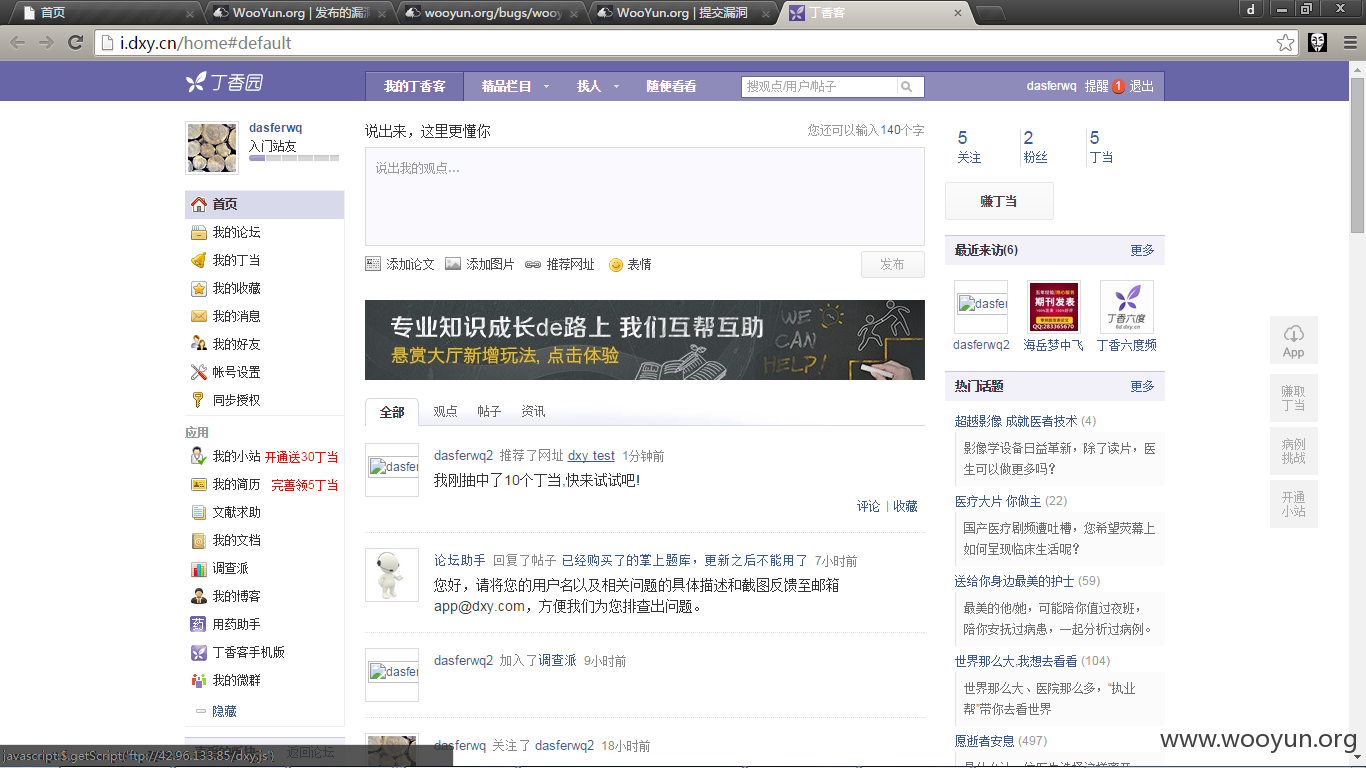The height and width of the screenshot is (768, 1366).
Task: Click the 用药助手 icon
Action: (x=199, y=624)
